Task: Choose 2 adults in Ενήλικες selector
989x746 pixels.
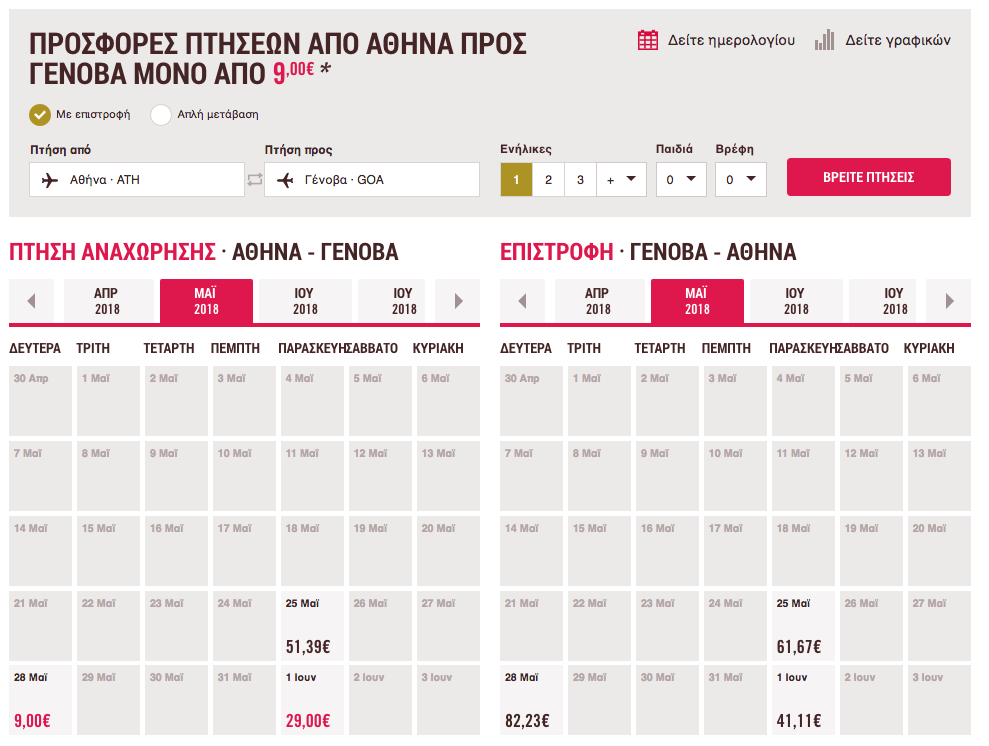Action: pyautogui.click(x=548, y=180)
